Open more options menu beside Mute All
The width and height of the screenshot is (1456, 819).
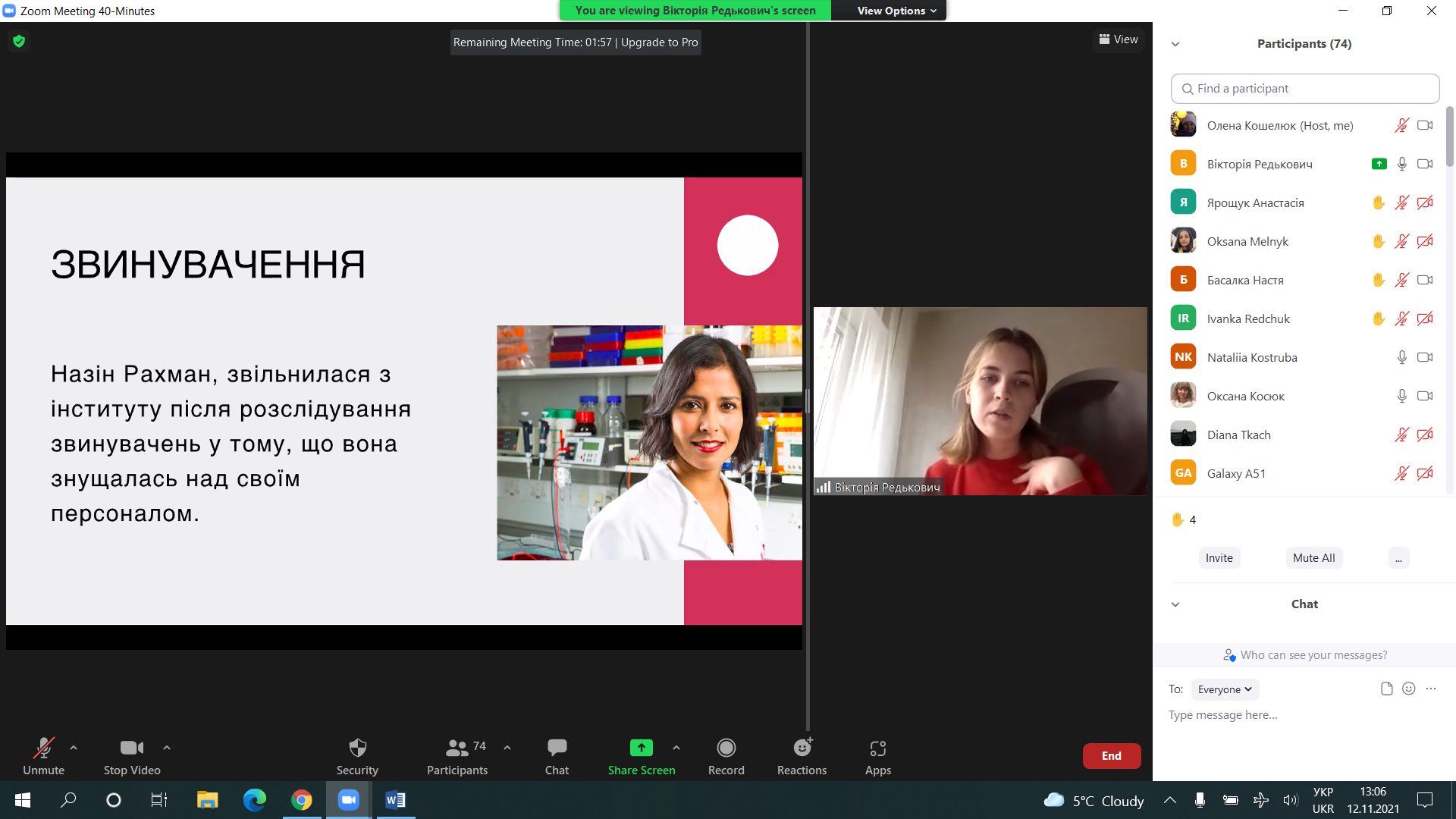(x=1398, y=558)
